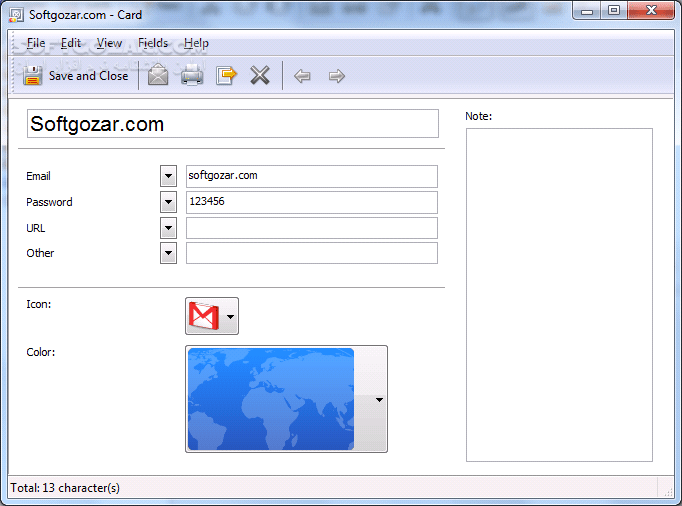Click the envelope email icon in toolbar
The image size is (682, 506).
158,76
